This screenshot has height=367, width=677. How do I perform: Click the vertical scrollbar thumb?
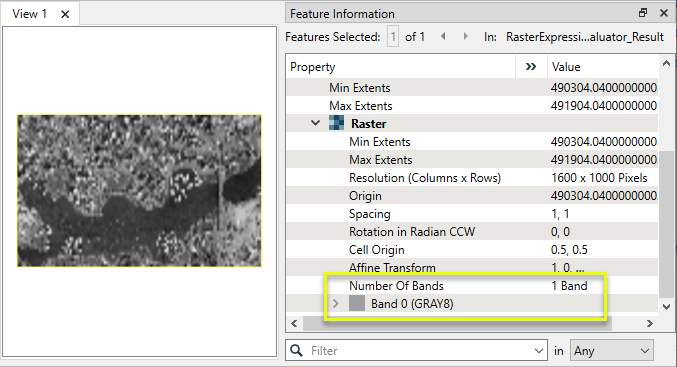tap(666, 224)
